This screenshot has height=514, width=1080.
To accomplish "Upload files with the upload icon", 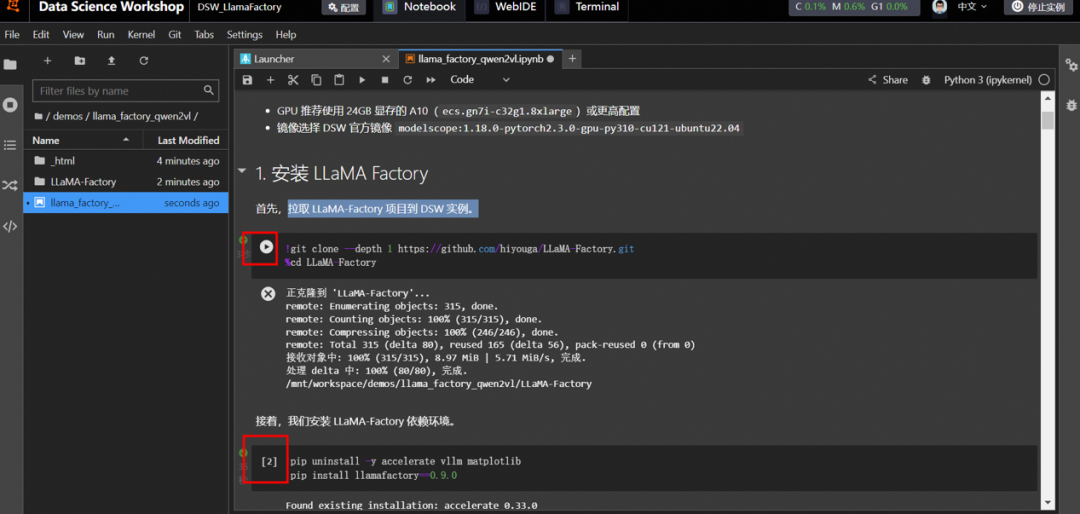I will (x=112, y=61).
